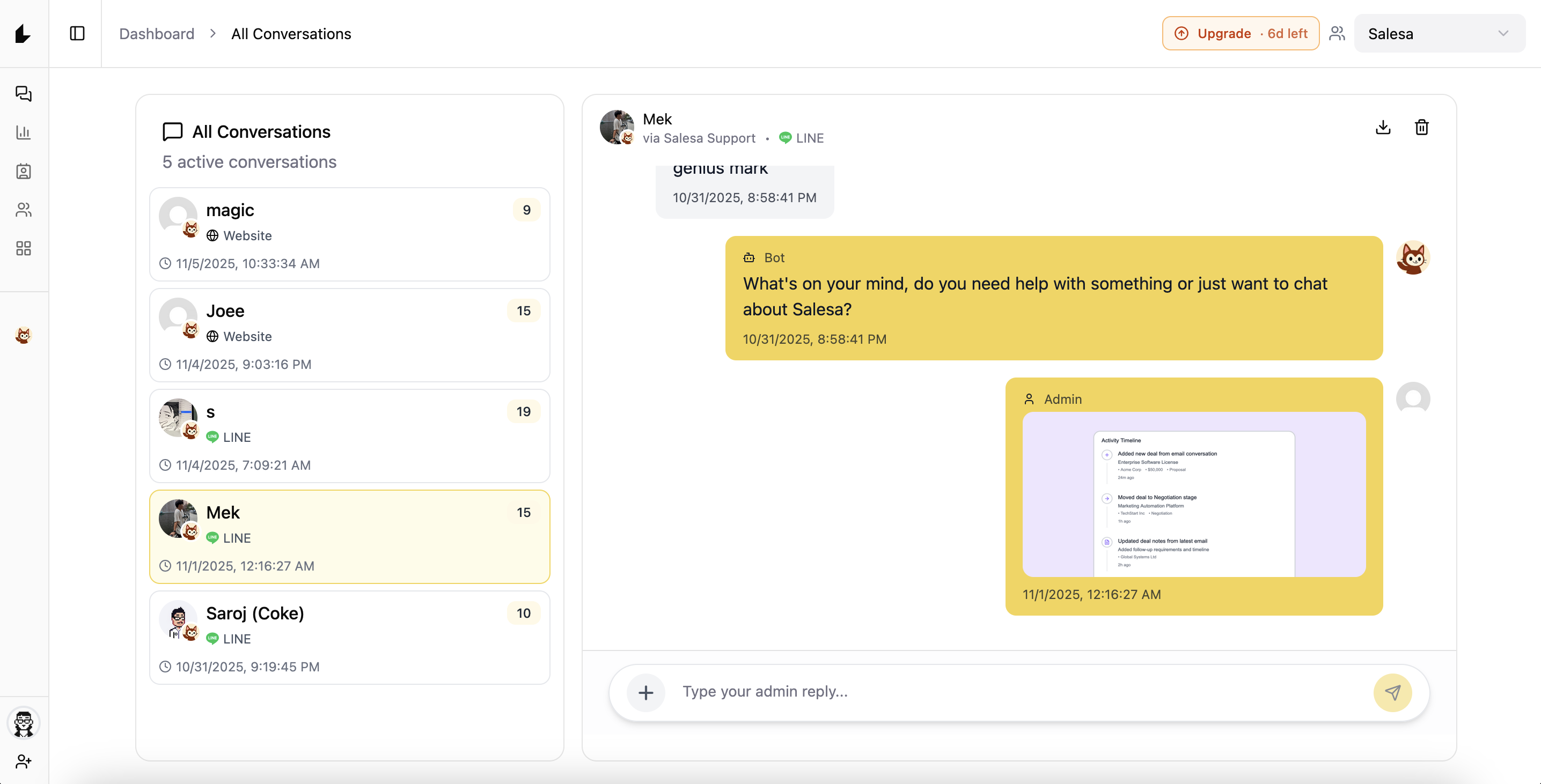Navigate to Dashboard via breadcrumb
The width and height of the screenshot is (1541, 784).
click(x=157, y=33)
